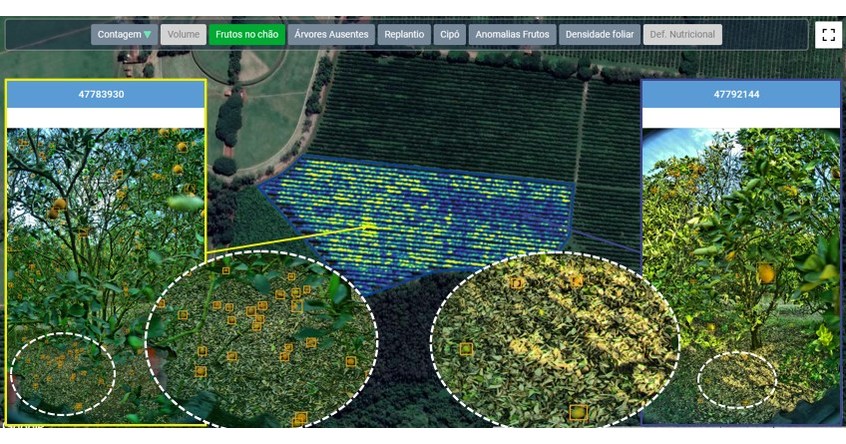Switch to the Replantio layer
Screen dimensions: 846x444
tap(404, 35)
